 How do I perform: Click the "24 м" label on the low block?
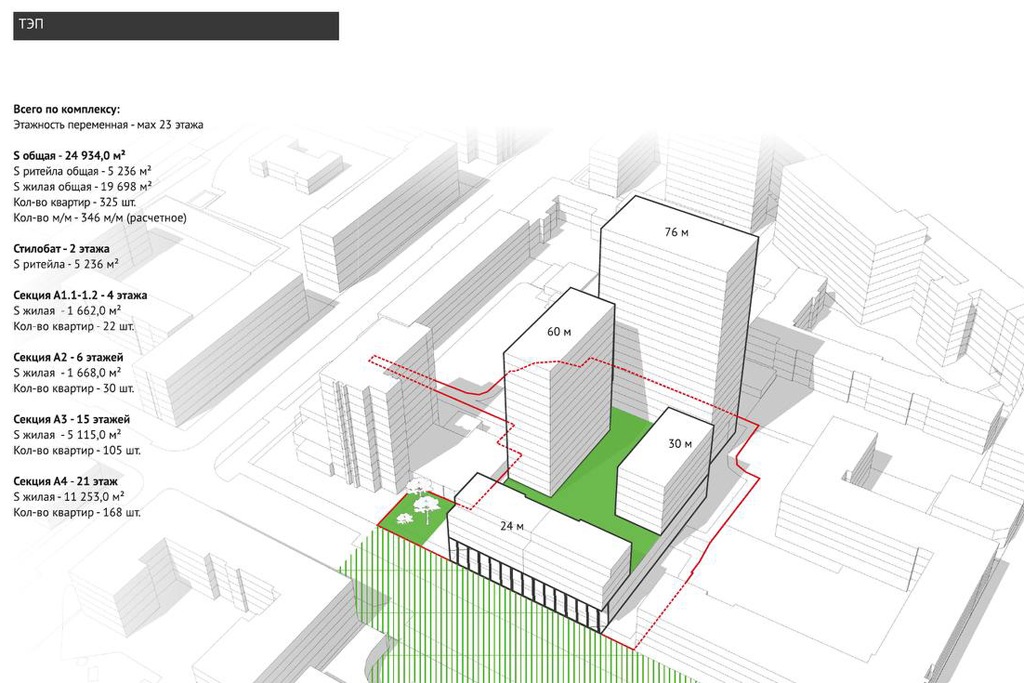tap(511, 527)
